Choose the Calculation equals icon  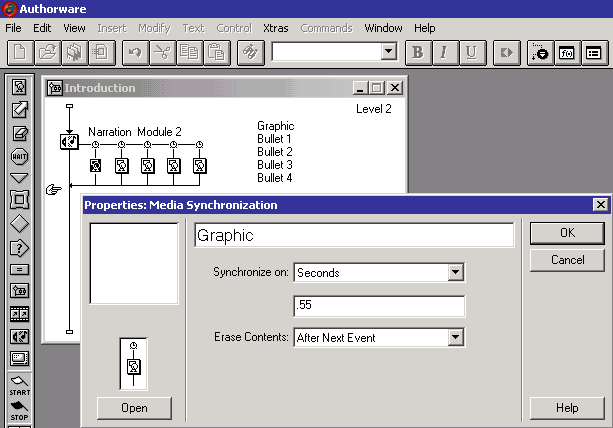(19, 269)
